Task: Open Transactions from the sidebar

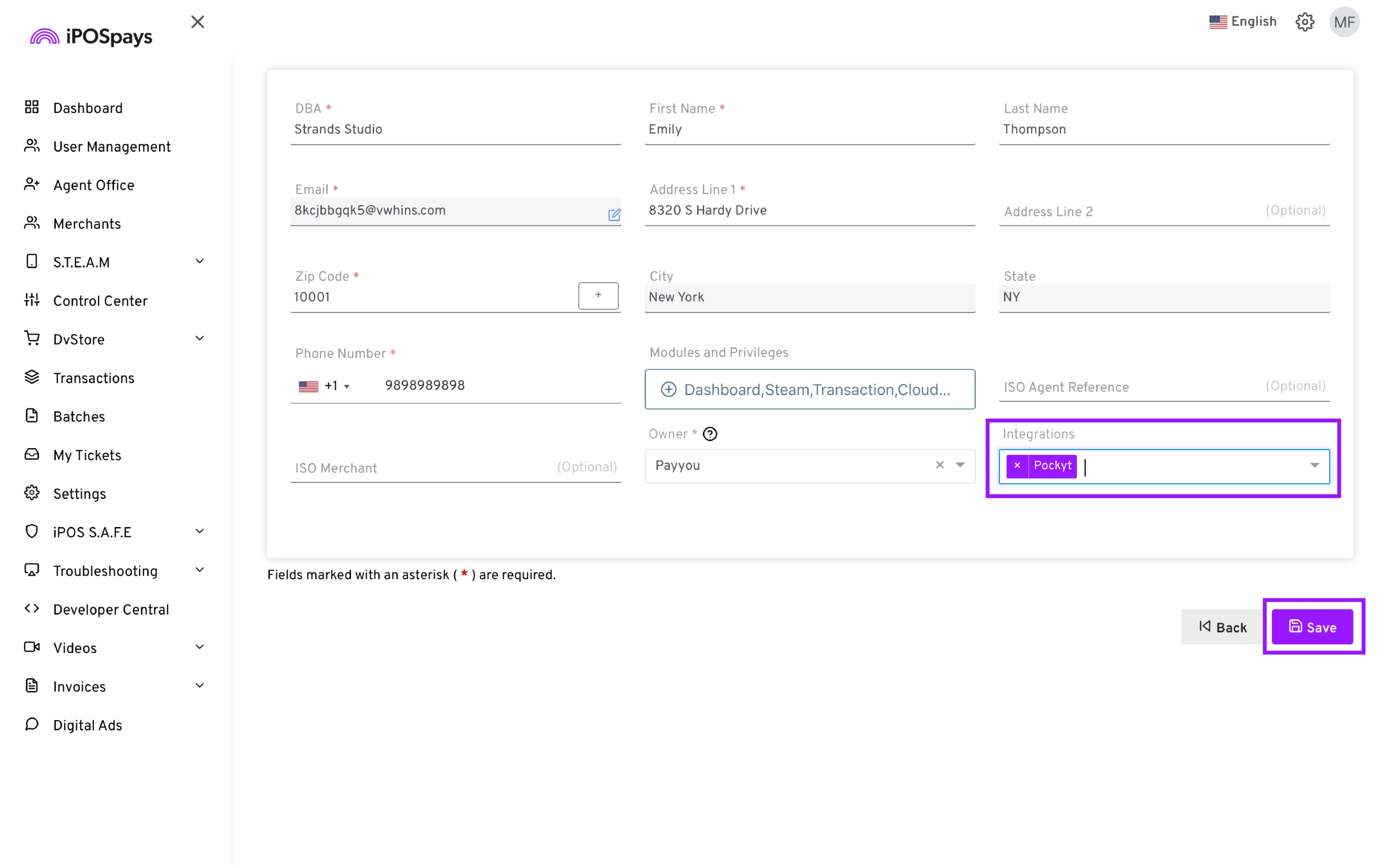Action: (x=94, y=378)
